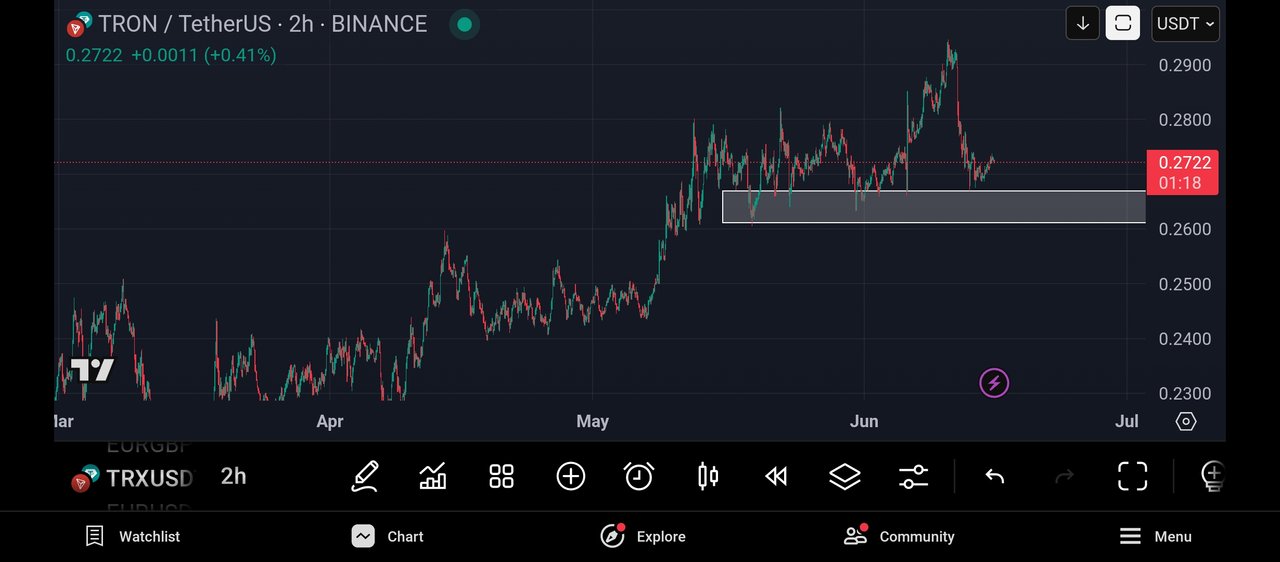
Task: Start bar replay with the rewind icon
Action: coord(776,477)
